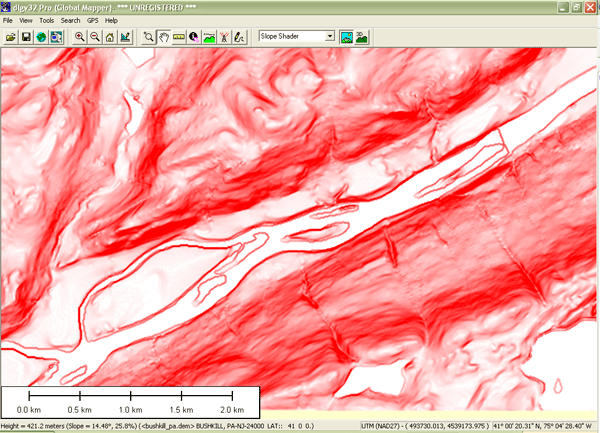Select the hand Pan tool
This screenshot has width=600, height=433.
[x=164, y=36]
